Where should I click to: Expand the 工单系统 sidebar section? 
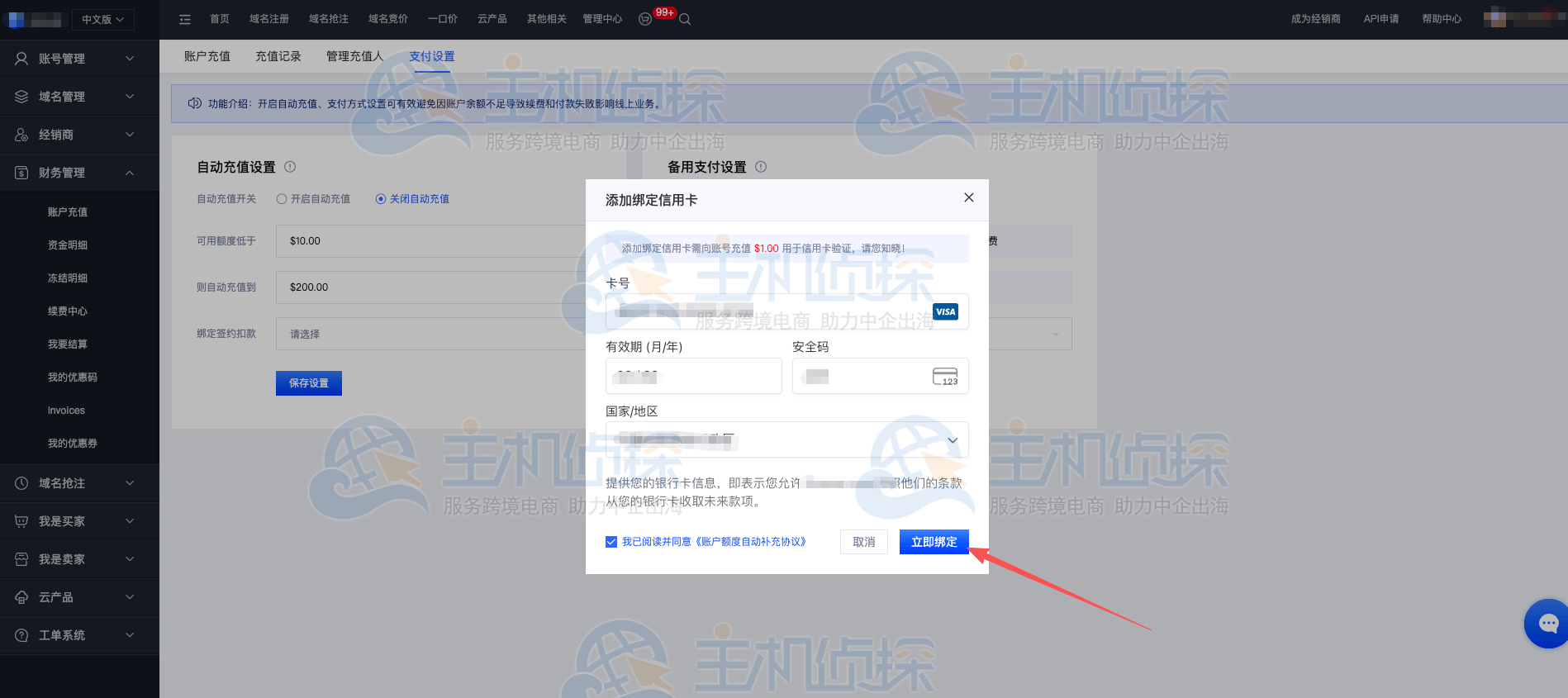pos(130,635)
